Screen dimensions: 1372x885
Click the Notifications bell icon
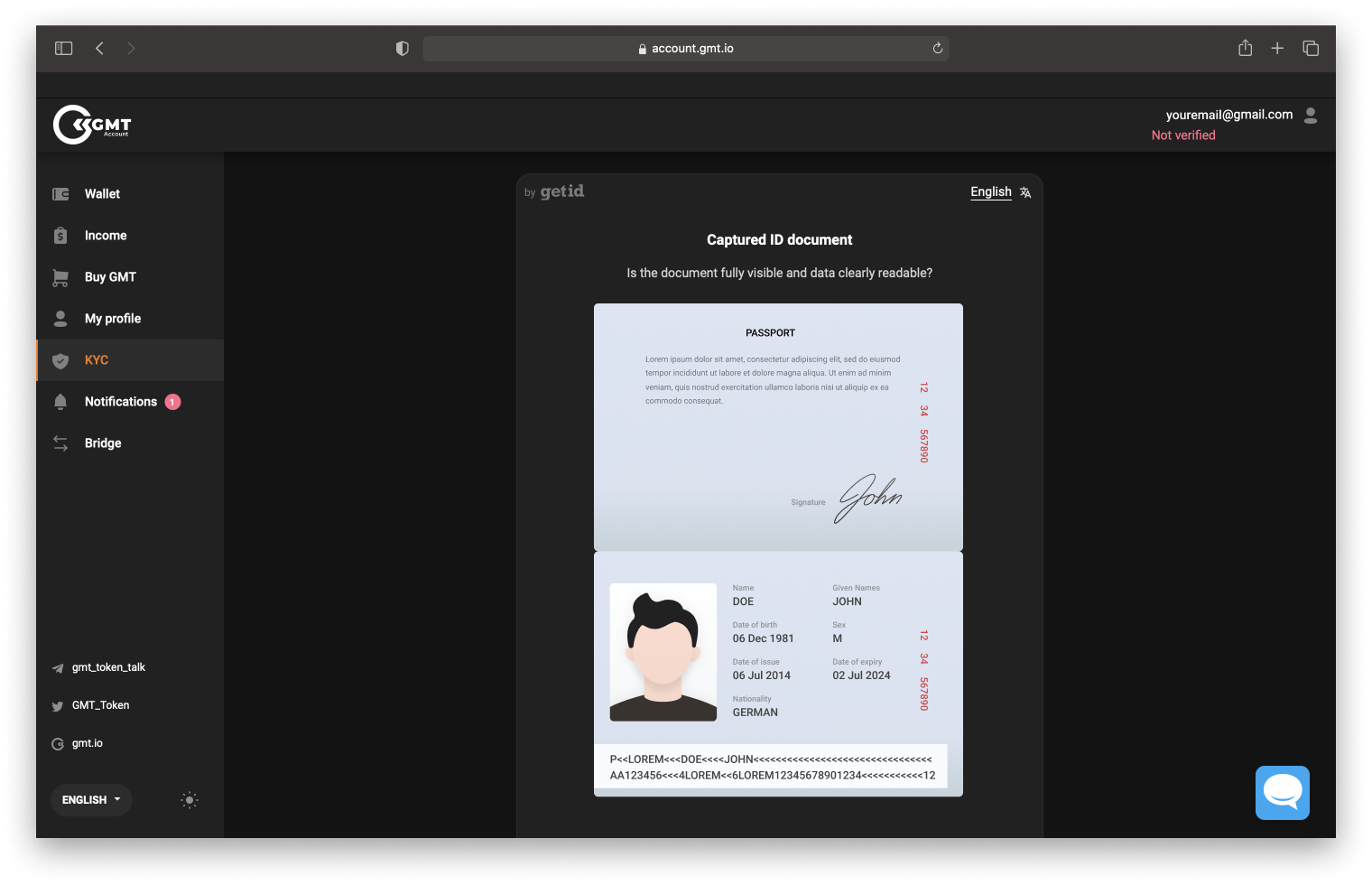click(60, 402)
